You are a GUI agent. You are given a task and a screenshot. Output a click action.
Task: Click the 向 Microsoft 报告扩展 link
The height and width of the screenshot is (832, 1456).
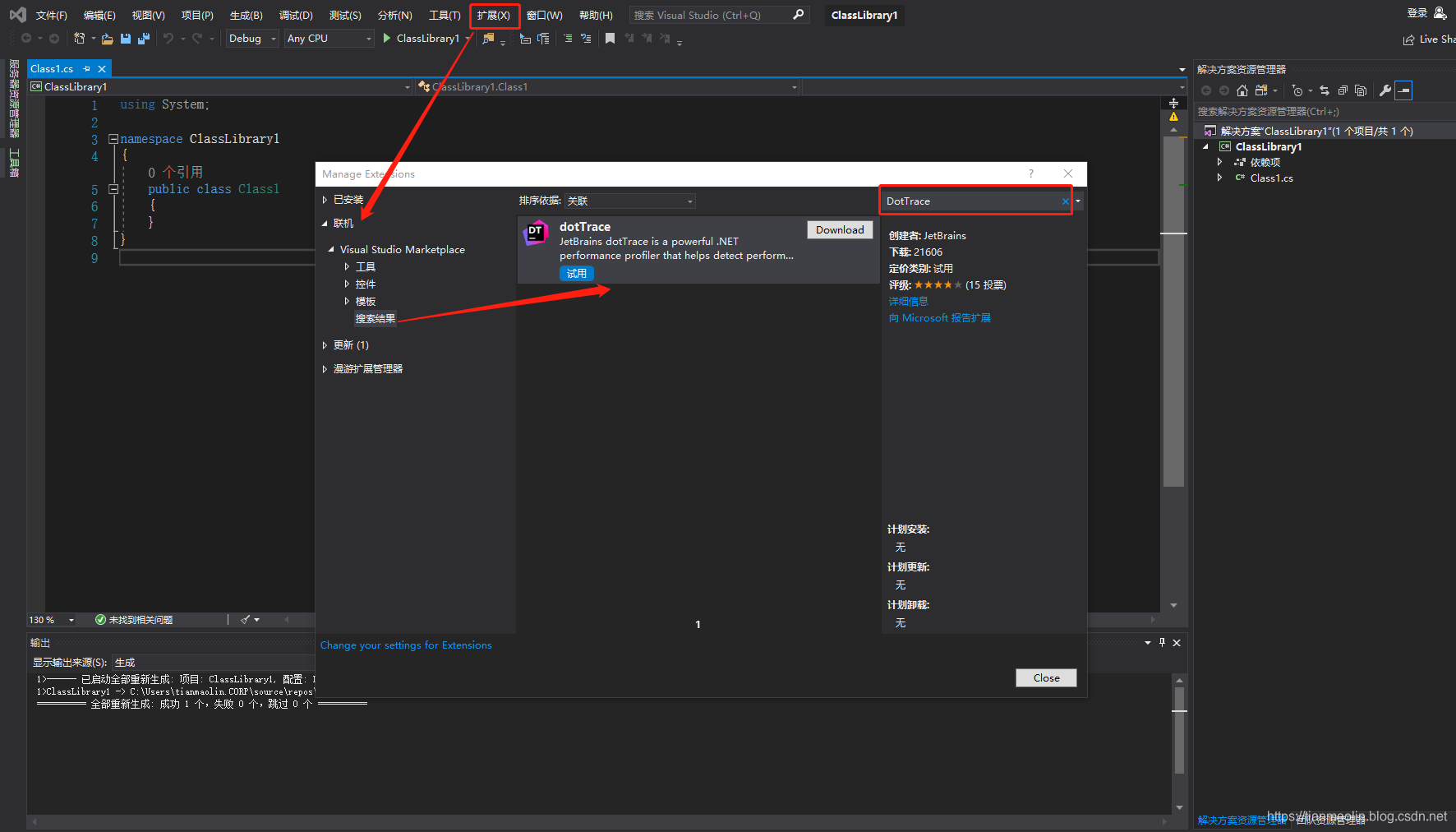click(939, 318)
